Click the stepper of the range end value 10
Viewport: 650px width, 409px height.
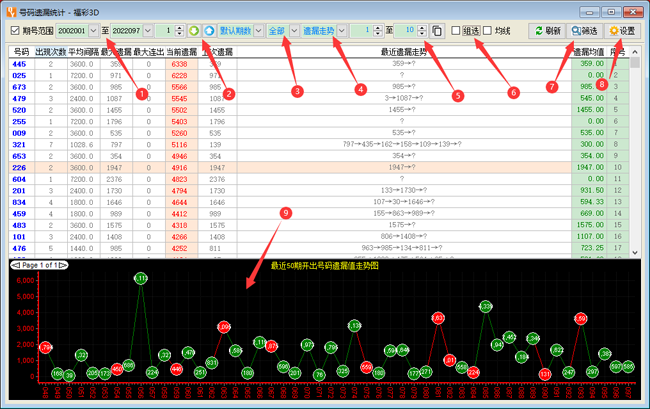pos(422,31)
